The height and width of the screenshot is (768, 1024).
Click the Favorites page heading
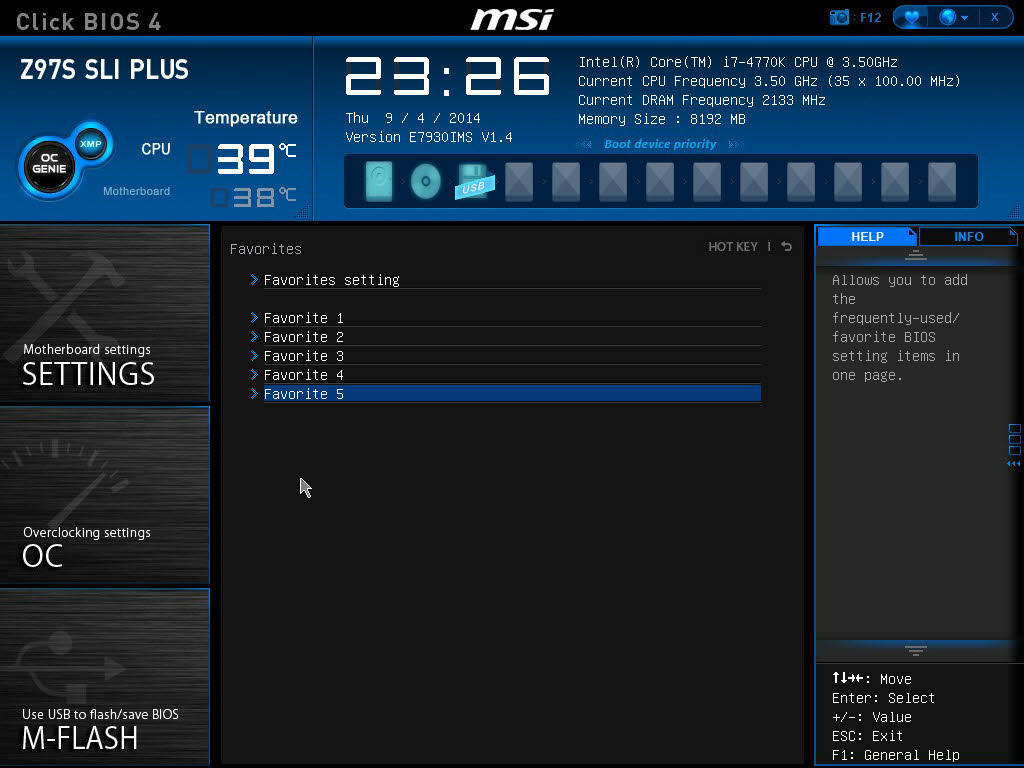pyautogui.click(x=266, y=249)
